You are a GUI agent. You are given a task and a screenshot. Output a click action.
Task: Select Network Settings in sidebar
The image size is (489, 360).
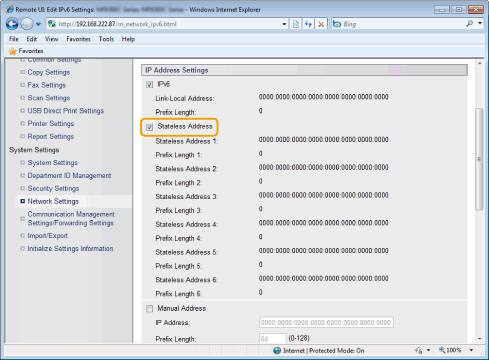(x=53, y=201)
